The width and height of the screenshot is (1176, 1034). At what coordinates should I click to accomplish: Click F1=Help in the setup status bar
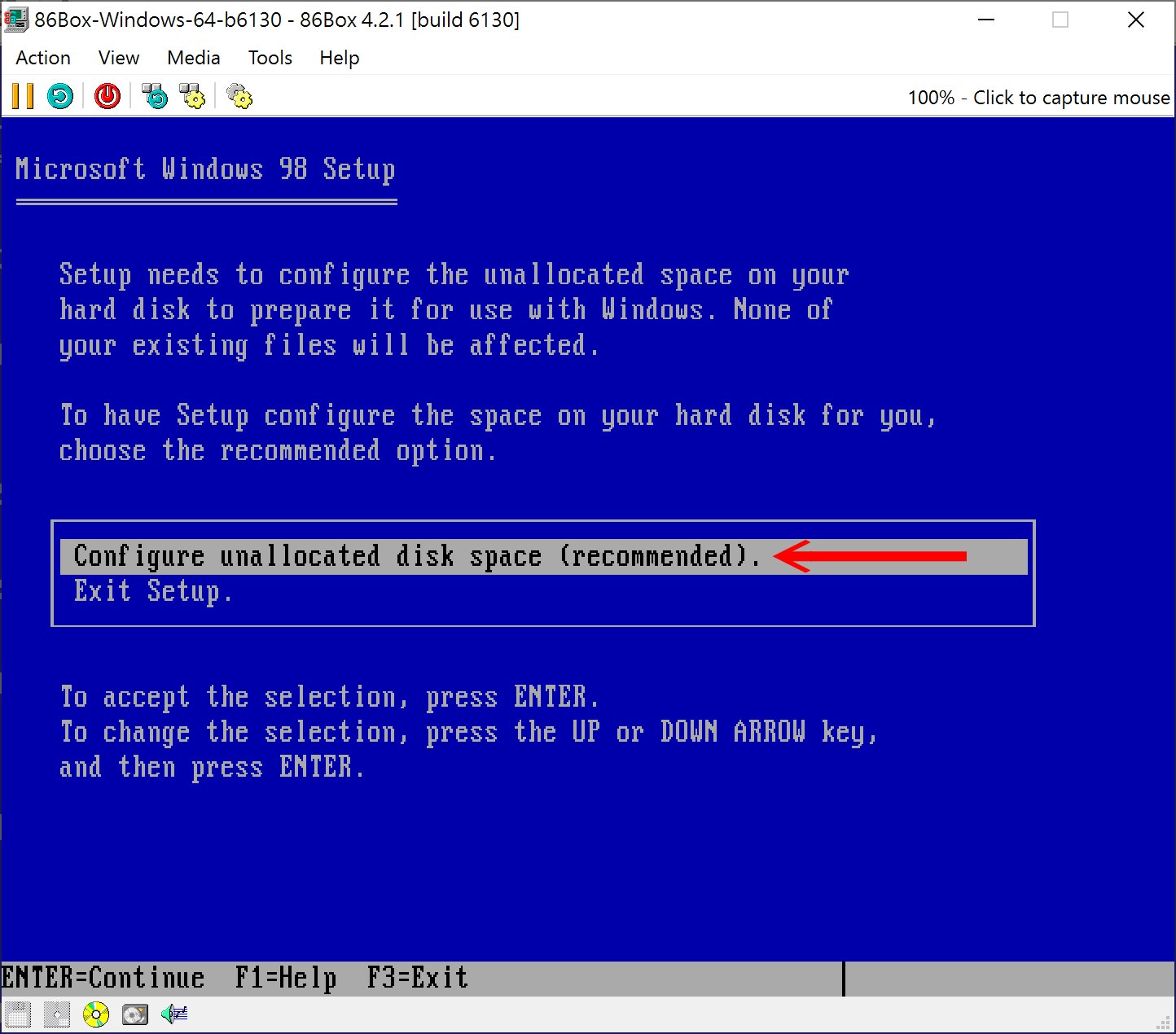(286, 978)
